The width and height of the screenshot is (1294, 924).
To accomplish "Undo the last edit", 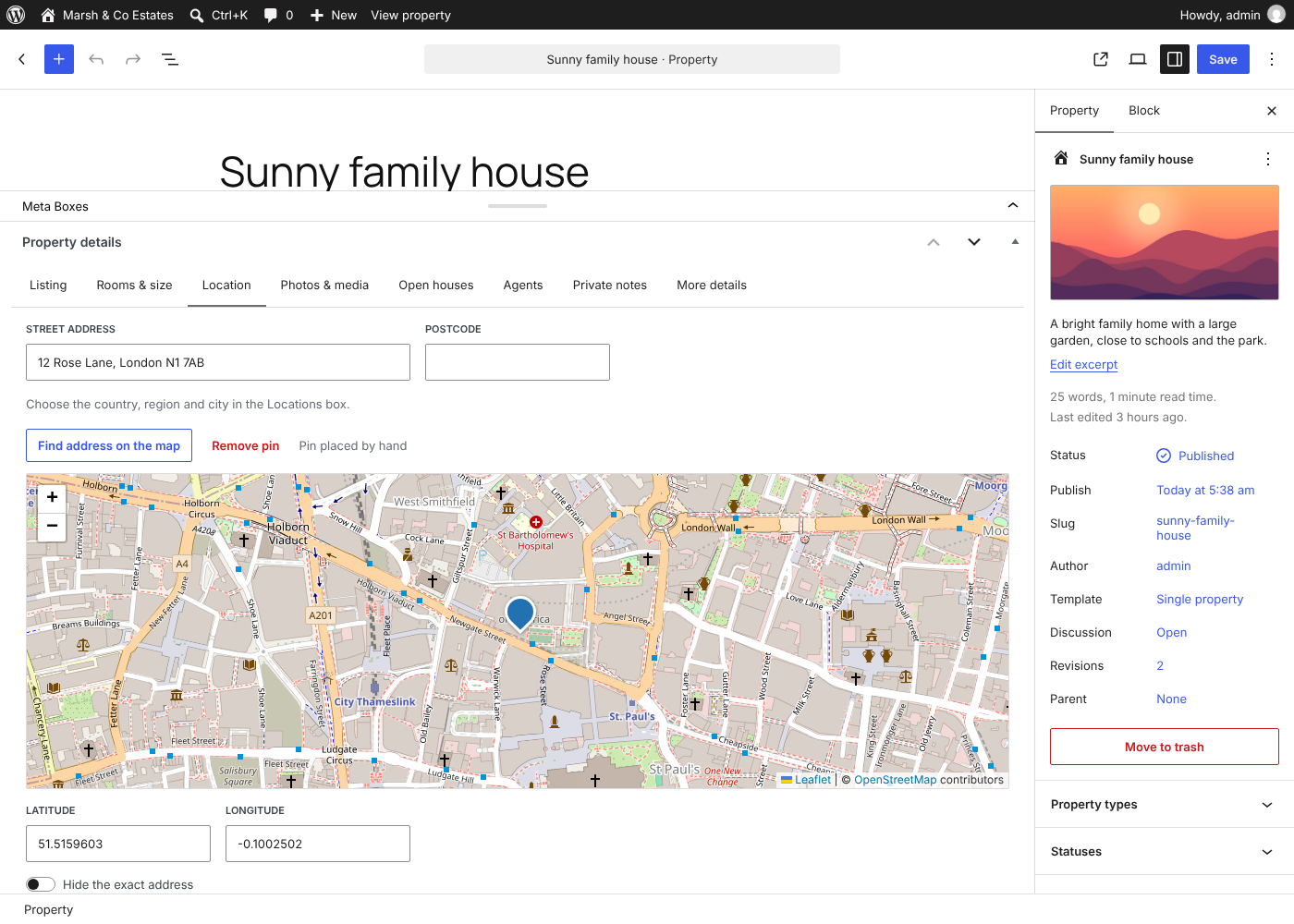I will [x=96, y=59].
